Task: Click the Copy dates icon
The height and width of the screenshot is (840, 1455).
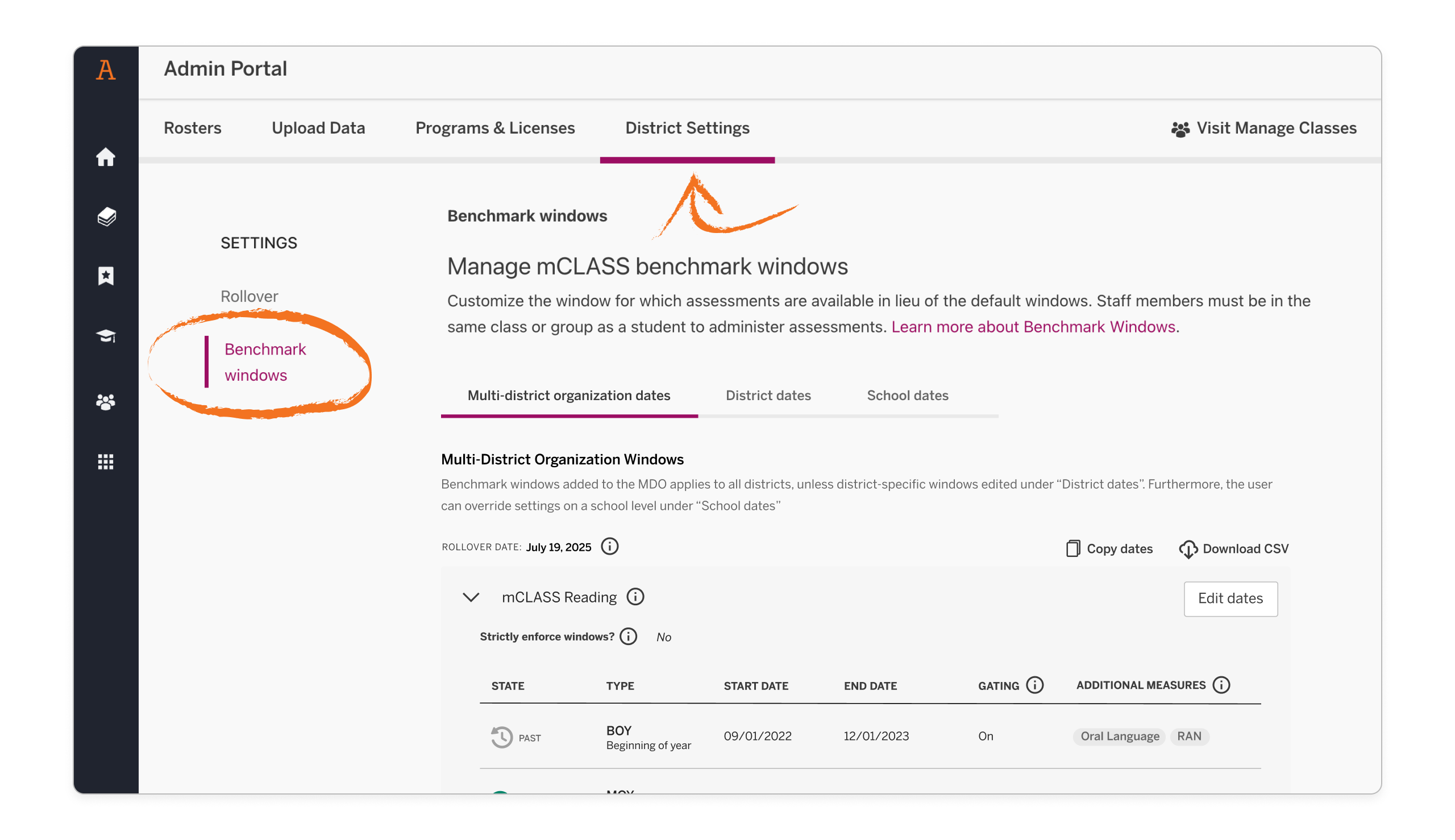Action: coord(1072,548)
